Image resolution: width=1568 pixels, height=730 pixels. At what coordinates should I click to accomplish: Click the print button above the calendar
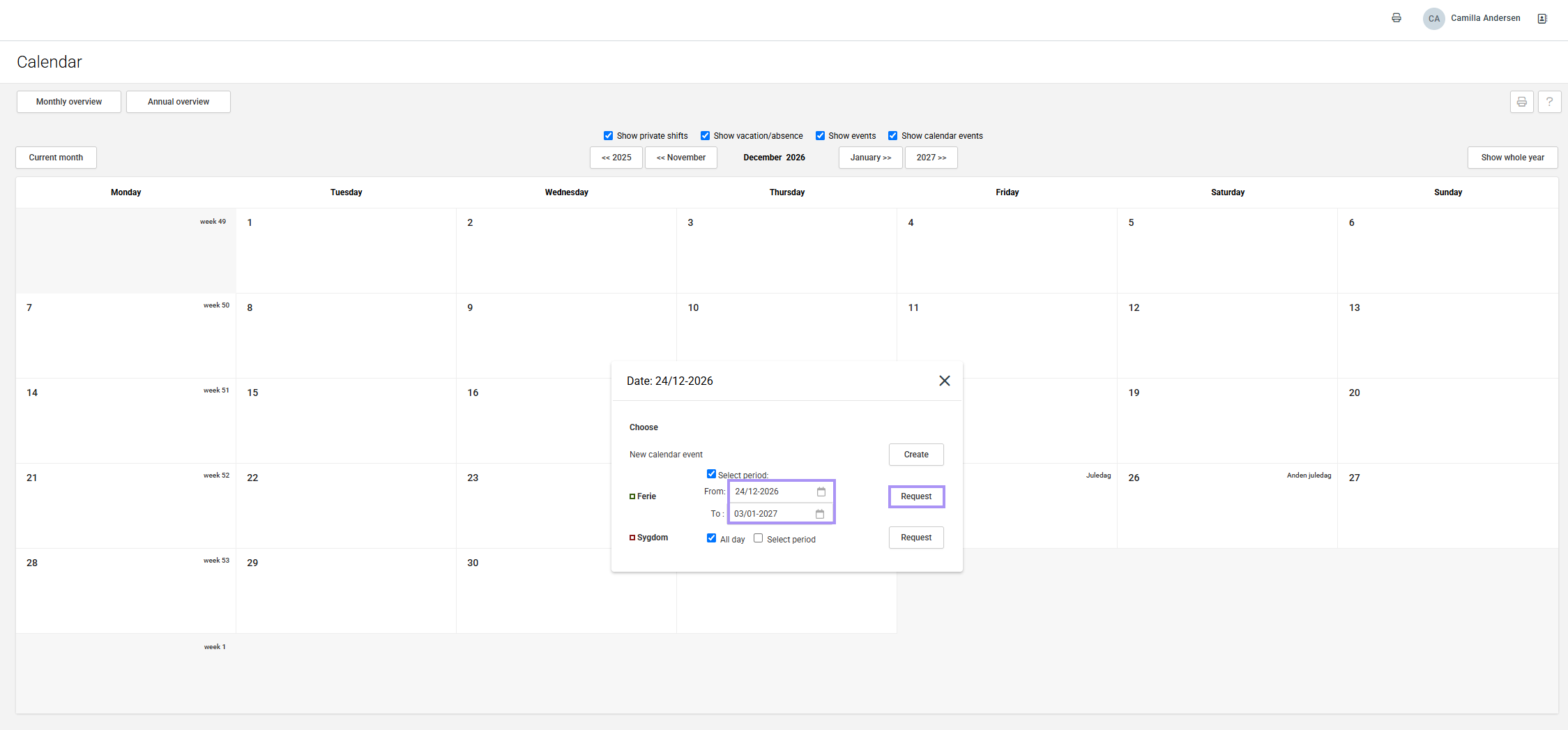click(1522, 102)
